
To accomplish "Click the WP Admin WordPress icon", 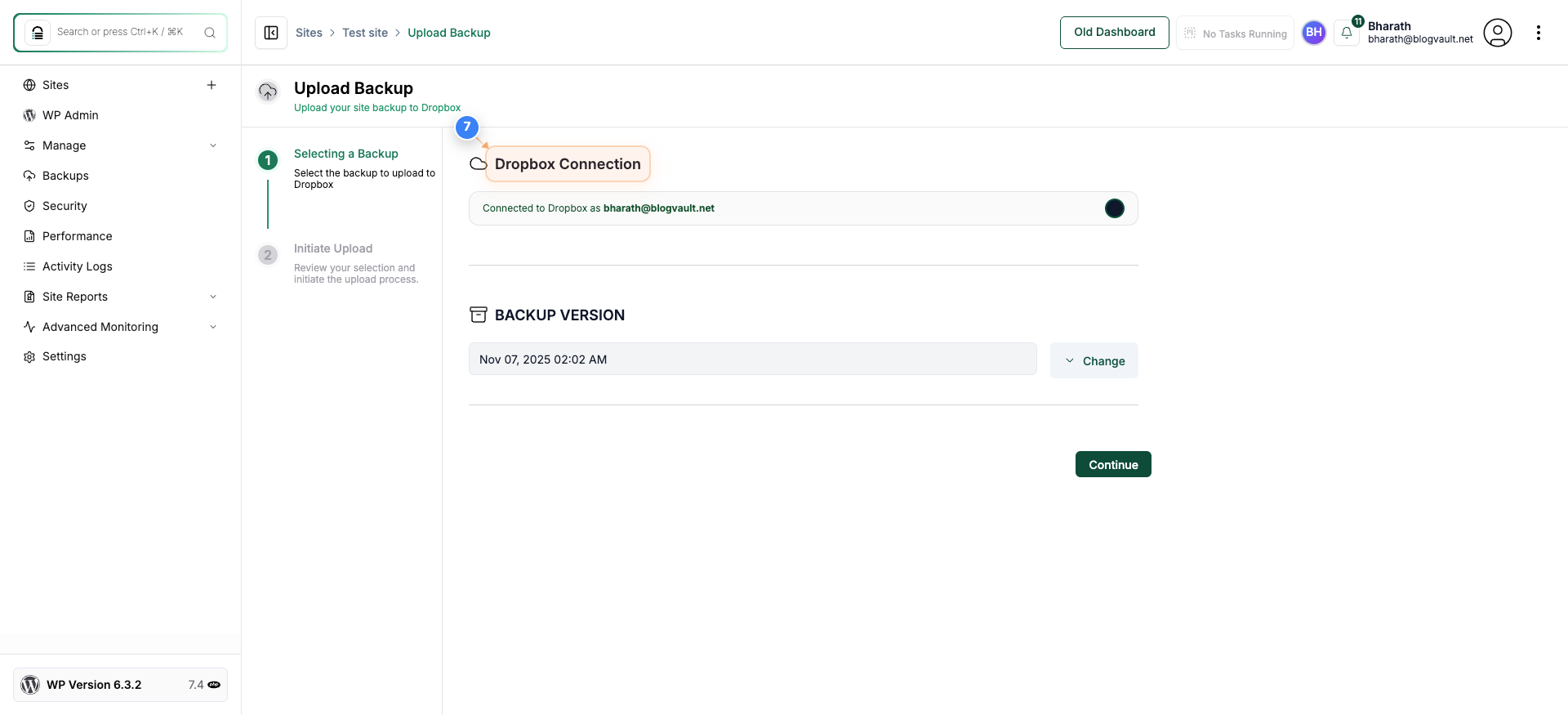I will pyautogui.click(x=29, y=115).
